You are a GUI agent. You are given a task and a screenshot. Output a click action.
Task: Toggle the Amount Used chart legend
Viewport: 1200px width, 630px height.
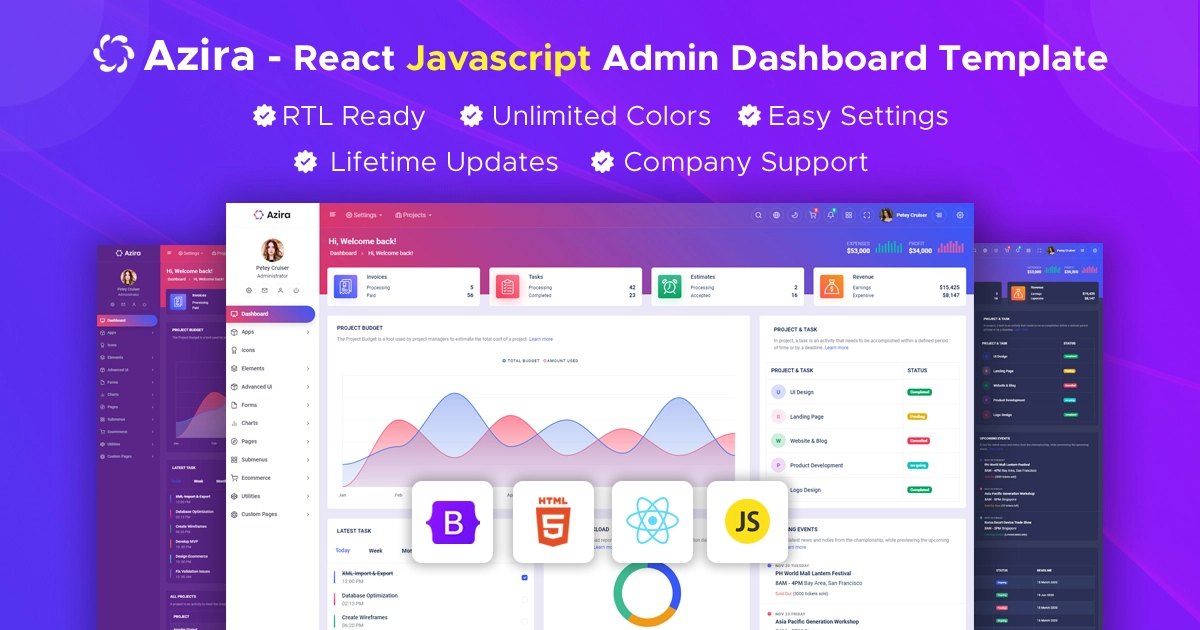[560, 360]
